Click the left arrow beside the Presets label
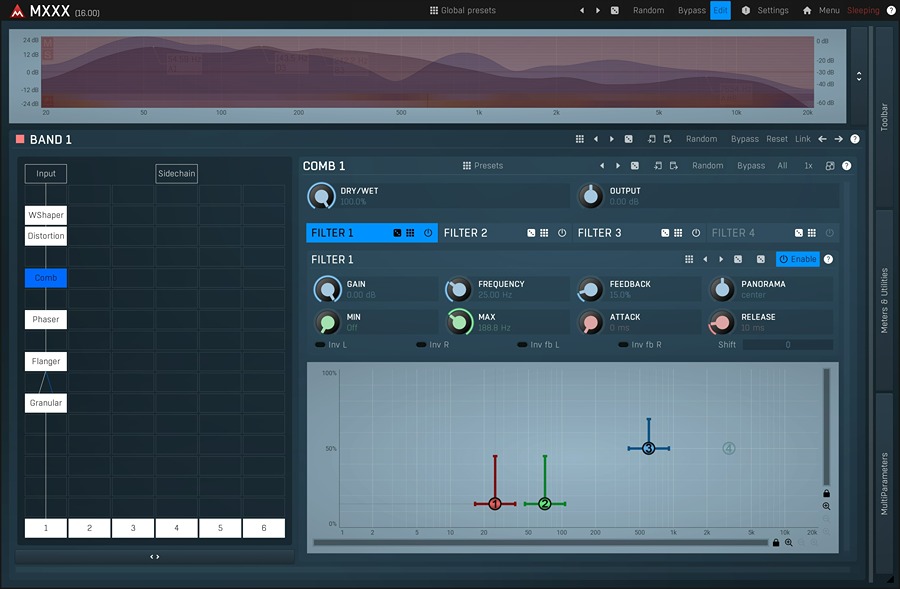Image resolution: width=900 pixels, height=589 pixels. coord(601,165)
